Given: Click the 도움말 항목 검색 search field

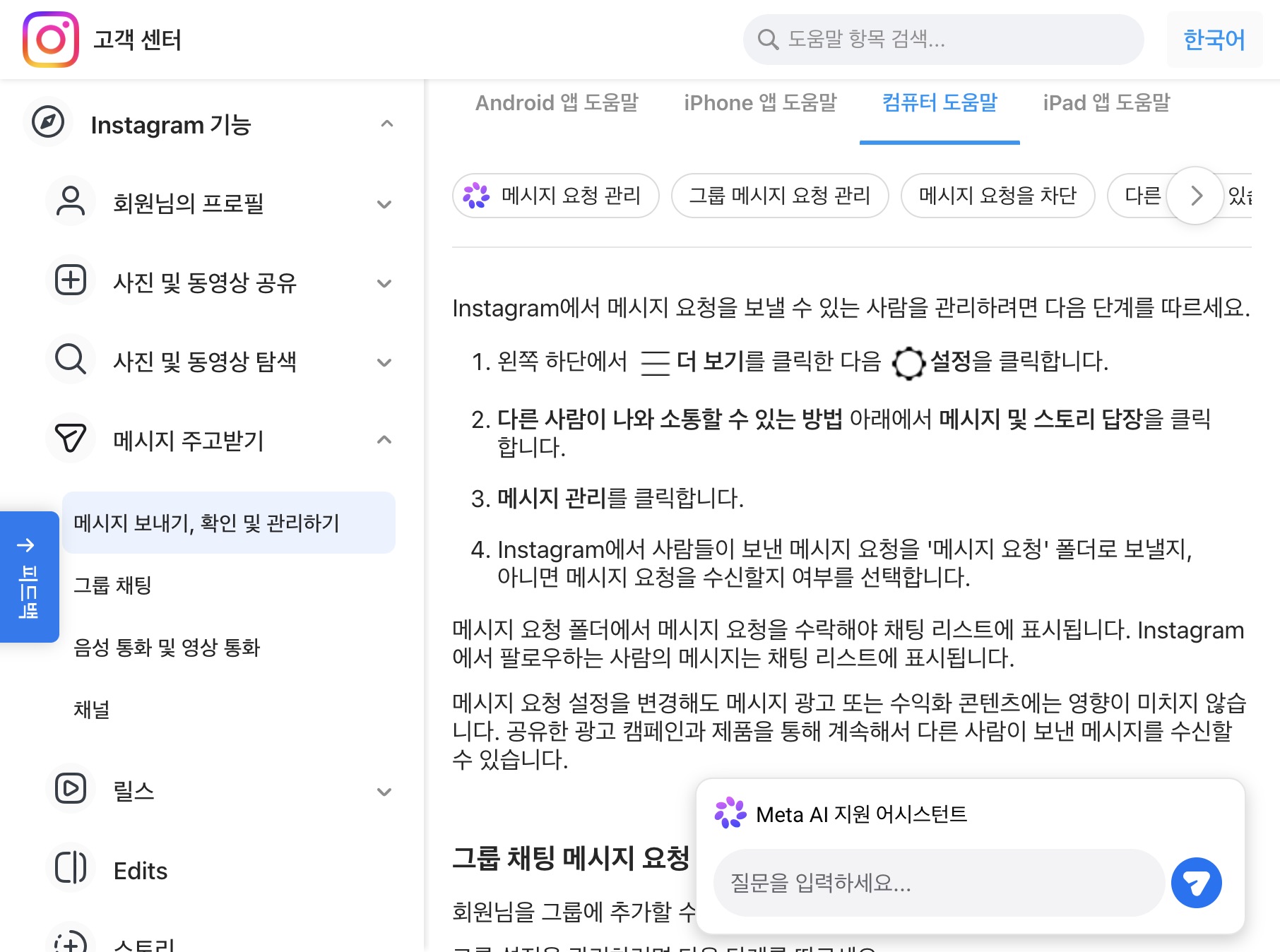Looking at the screenshot, I should pos(944,40).
